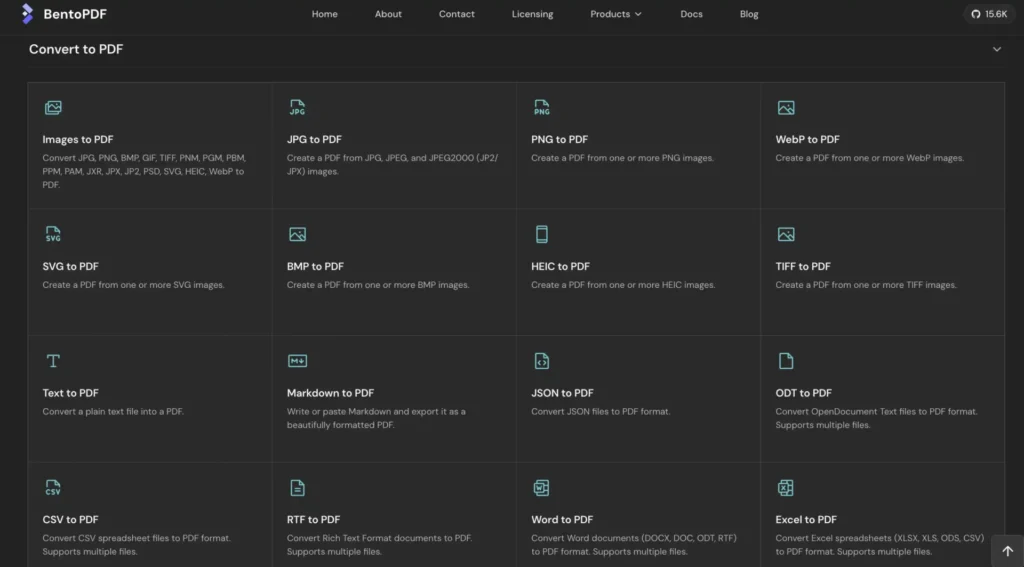Click the description under Markdown to PDF

pyautogui.click(x=376, y=418)
